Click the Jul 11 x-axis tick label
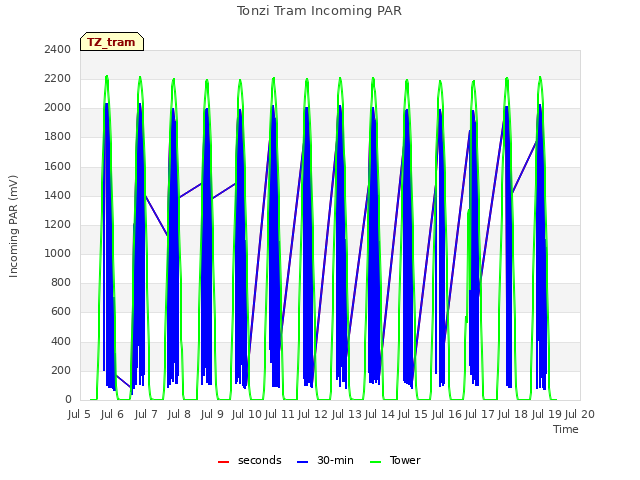The width and height of the screenshot is (640, 480). [x=280, y=414]
